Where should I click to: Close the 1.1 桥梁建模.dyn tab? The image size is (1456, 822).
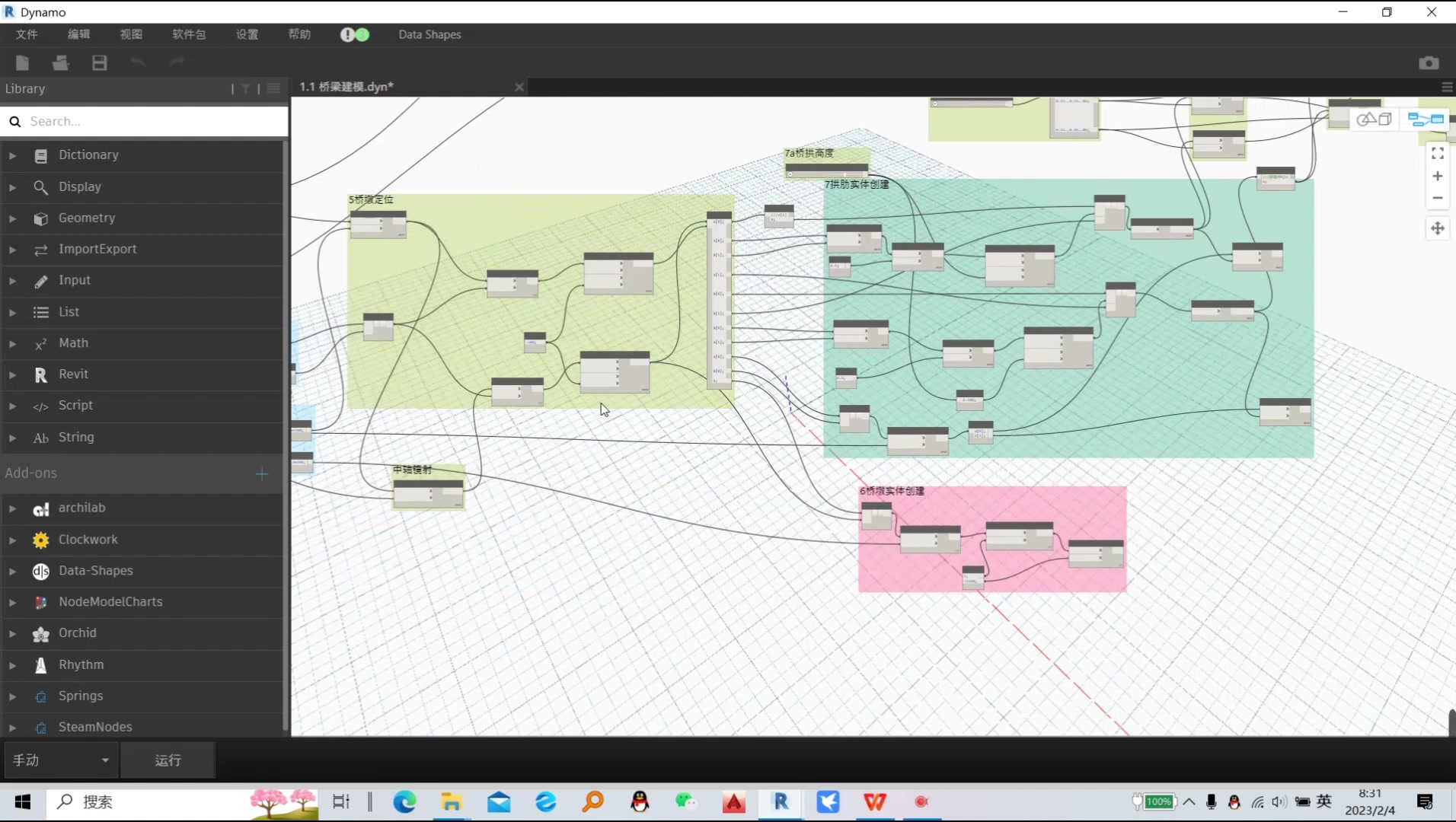[519, 88]
